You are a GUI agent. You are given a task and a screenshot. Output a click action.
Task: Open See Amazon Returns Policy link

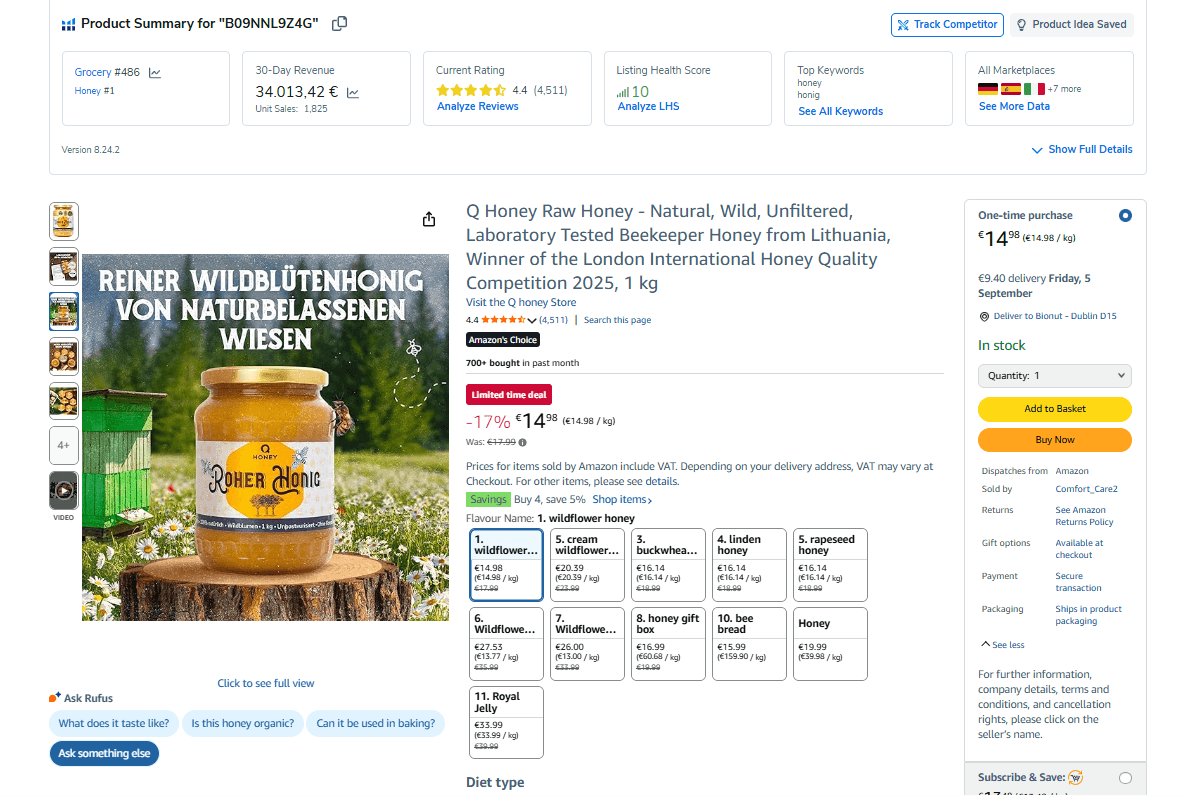coord(1084,517)
